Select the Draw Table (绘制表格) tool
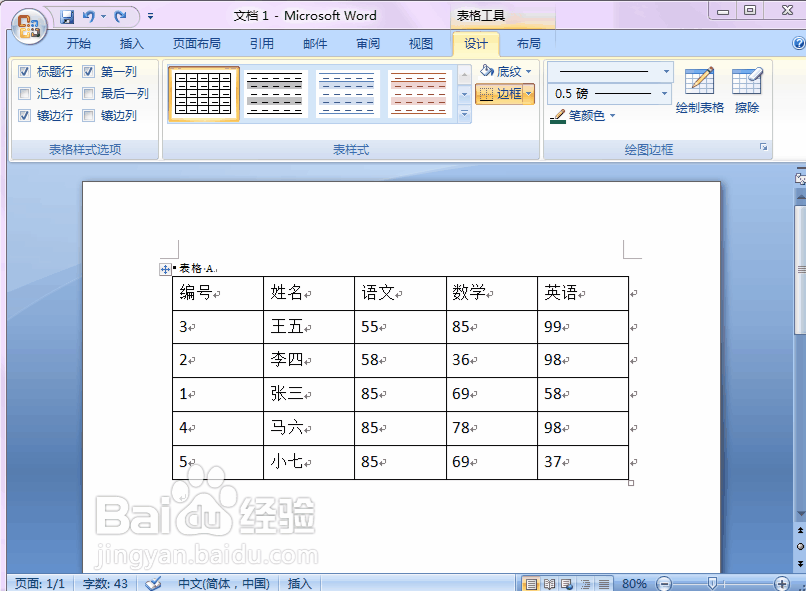The height and width of the screenshot is (591, 806). [x=698, y=90]
